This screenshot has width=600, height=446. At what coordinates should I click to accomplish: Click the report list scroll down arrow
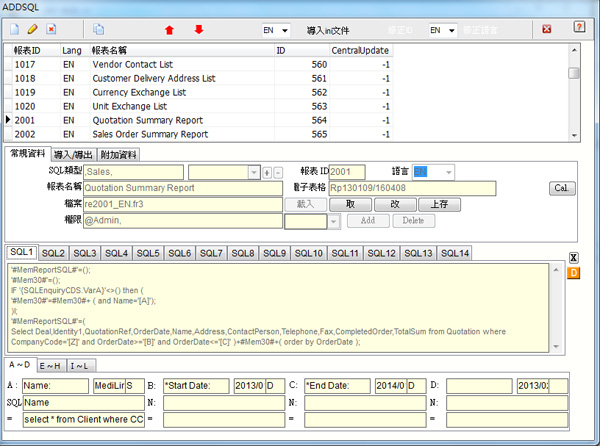(x=574, y=135)
